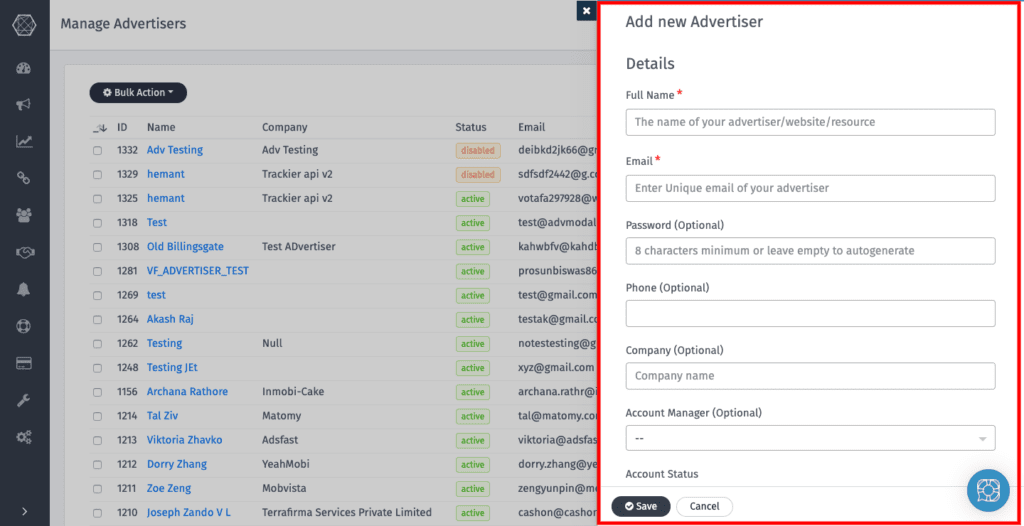Screen dimensions: 1024x526
Task: Click the Save button
Action: 641,506
